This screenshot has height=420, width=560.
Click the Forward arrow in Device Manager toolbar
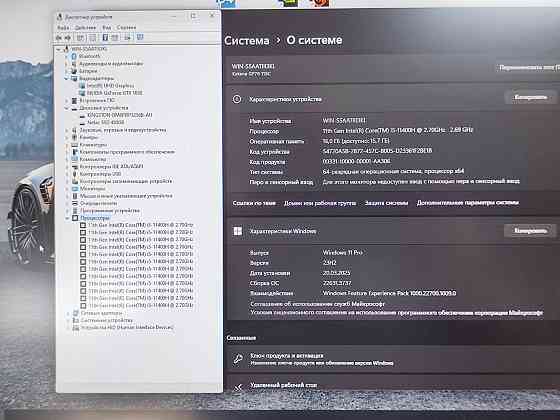click(68, 38)
